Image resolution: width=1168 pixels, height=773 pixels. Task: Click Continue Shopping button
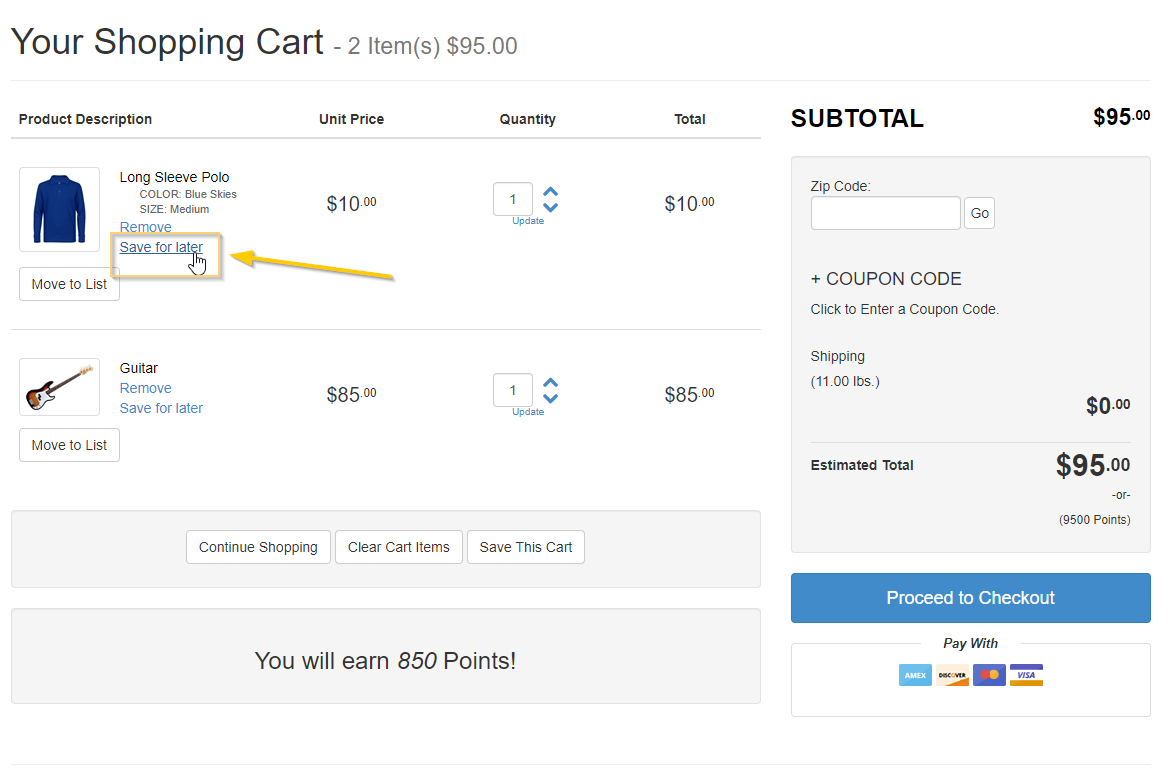click(258, 547)
